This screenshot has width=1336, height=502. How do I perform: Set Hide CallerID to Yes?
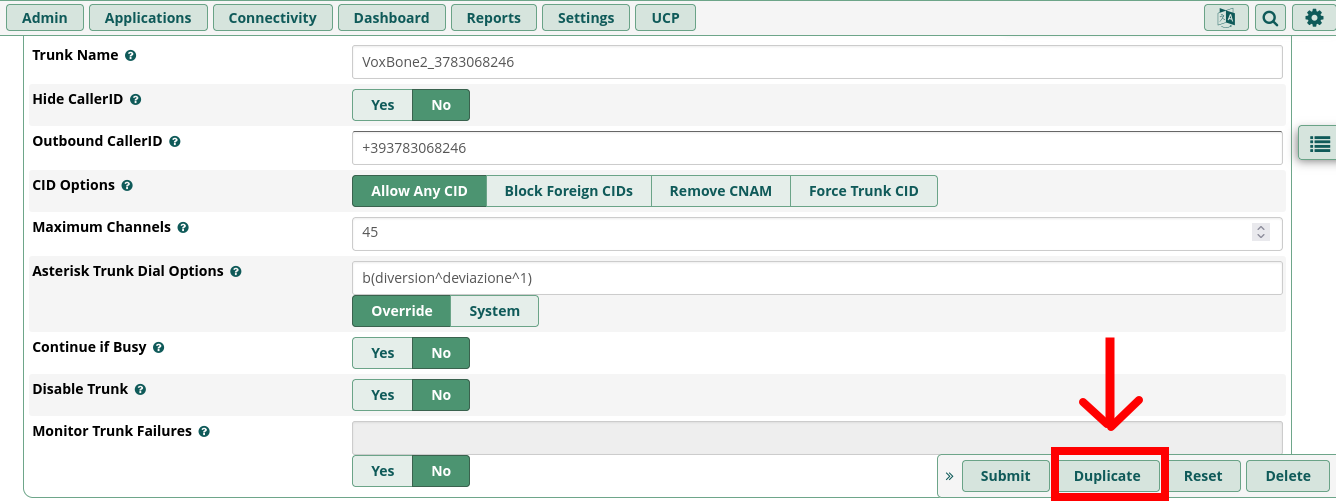(382, 105)
